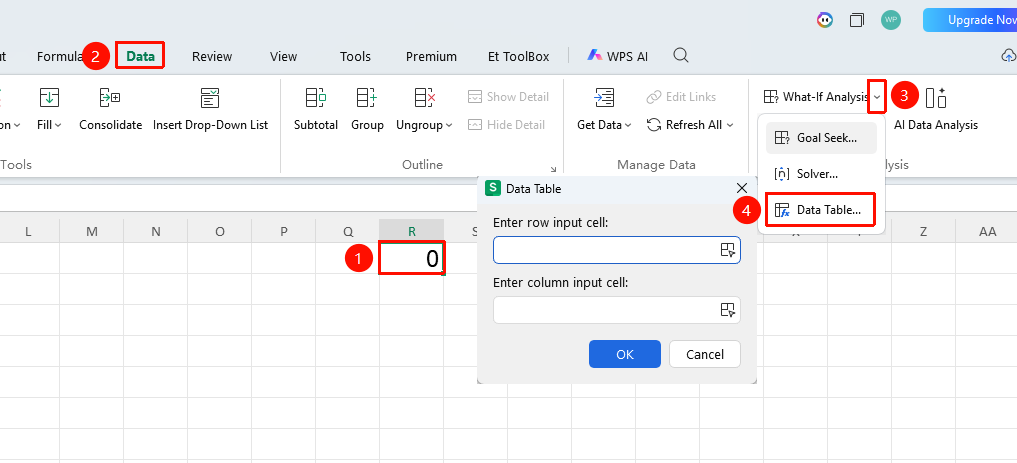Click the WP user avatar
Image resolution: width=1017 pixels, height=463 pixels.
(891, 19)
